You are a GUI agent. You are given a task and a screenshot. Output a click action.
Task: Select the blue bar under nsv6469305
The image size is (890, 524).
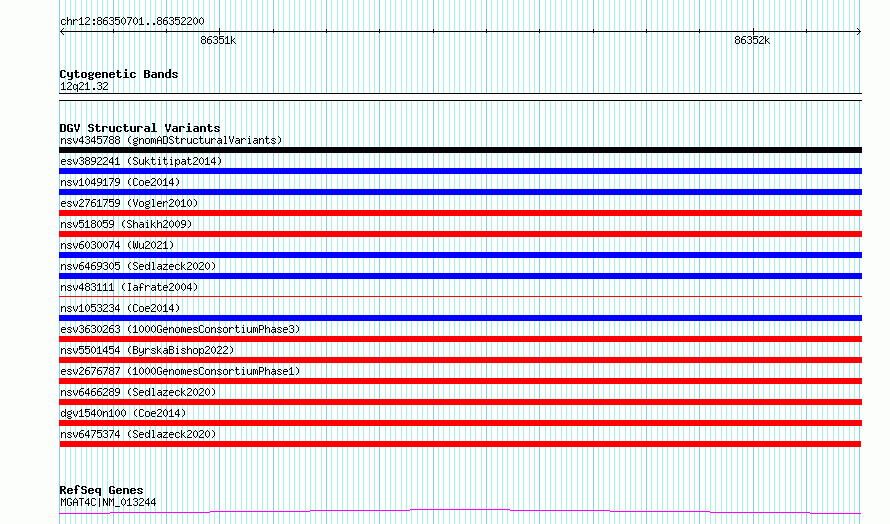point(460,276)
